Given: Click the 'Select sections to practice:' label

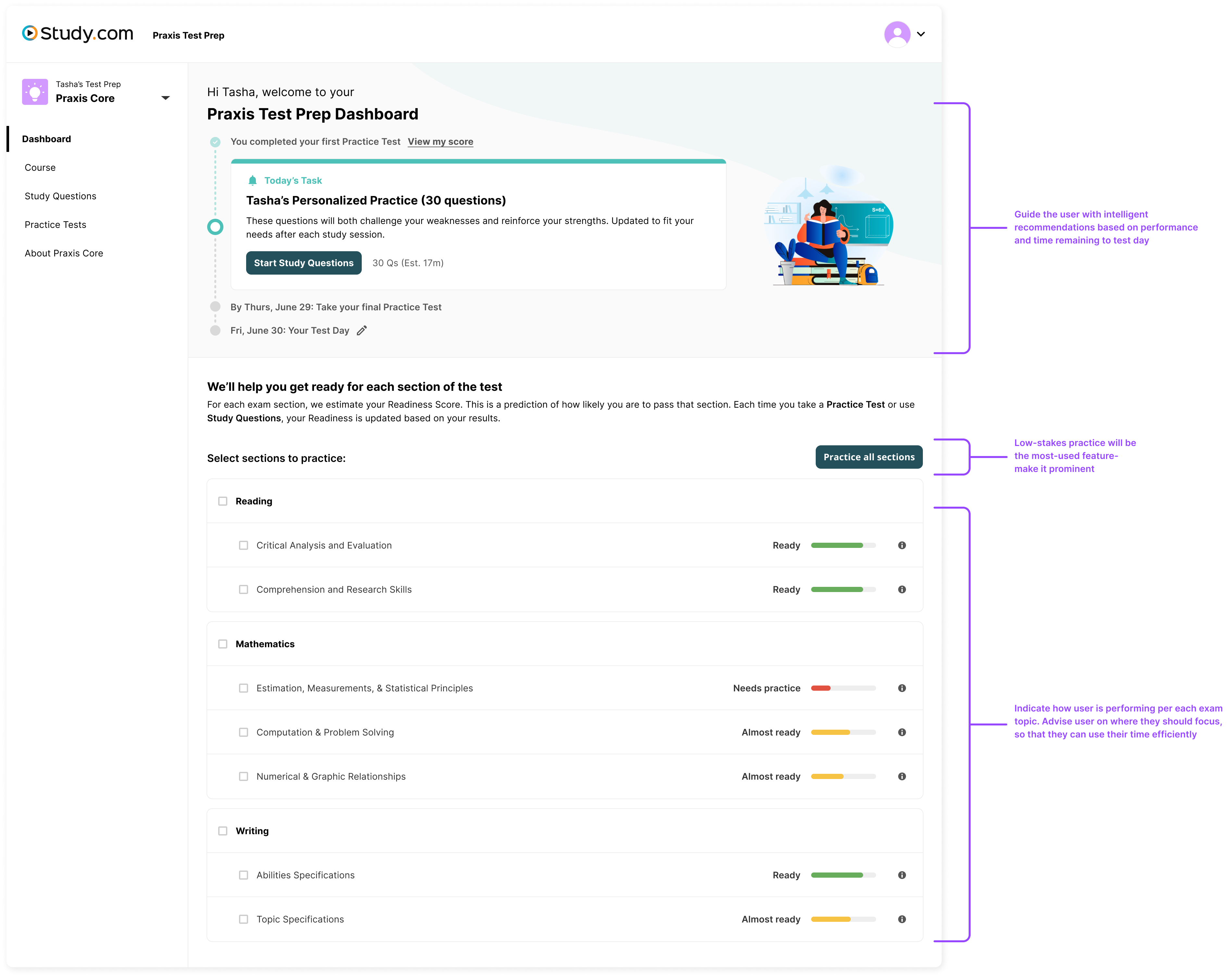Looking at the screenshot, I should pos(276,458).
